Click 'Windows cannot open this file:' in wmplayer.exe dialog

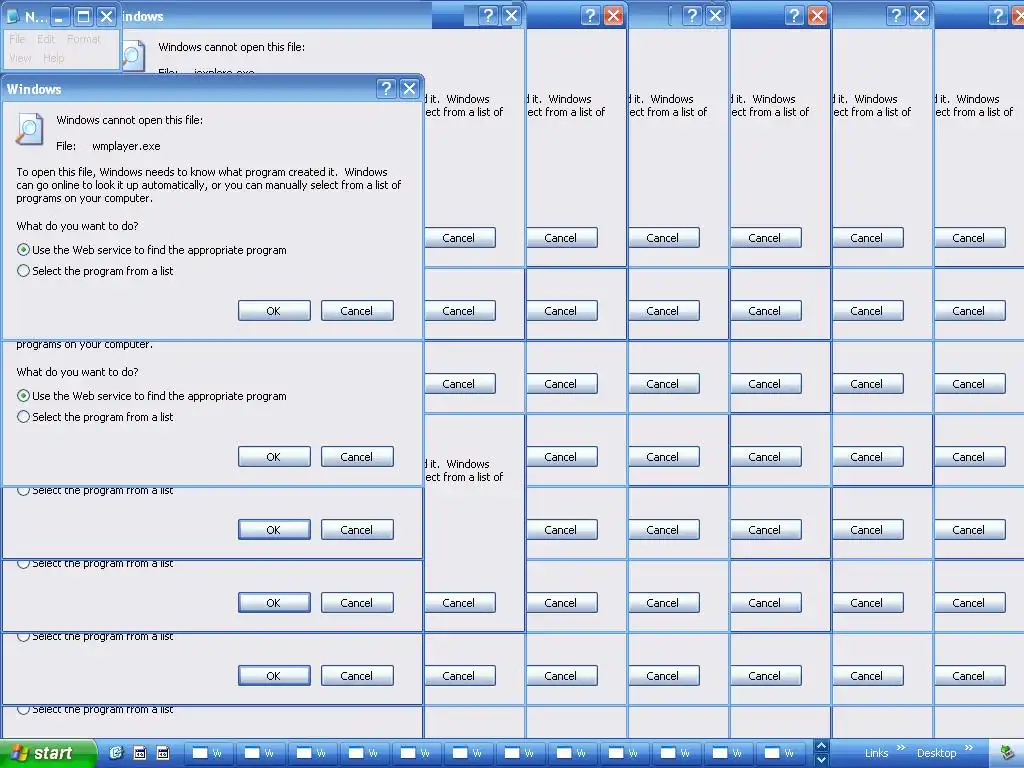point(129,120)
